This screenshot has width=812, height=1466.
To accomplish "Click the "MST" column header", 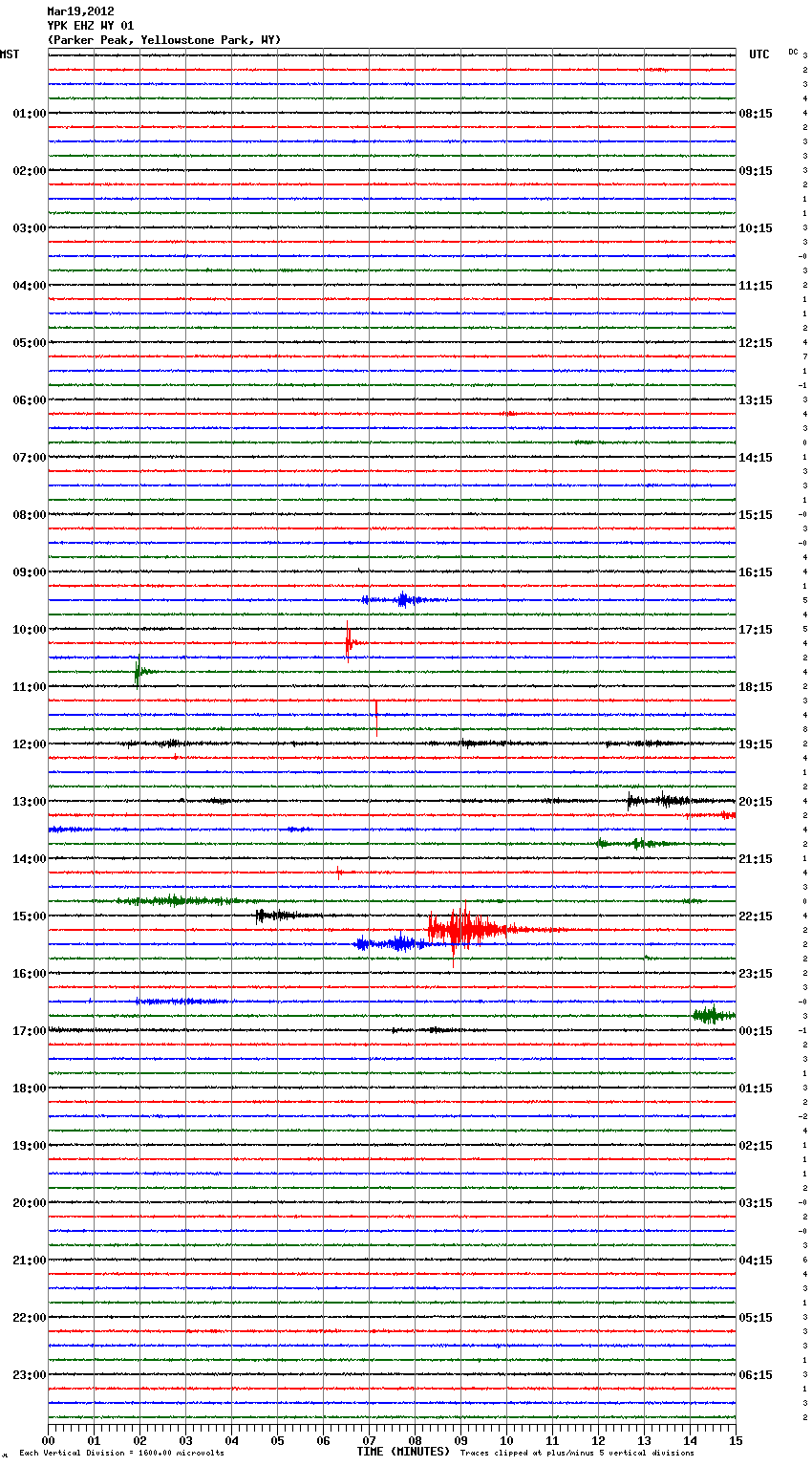I will [10, 54].
